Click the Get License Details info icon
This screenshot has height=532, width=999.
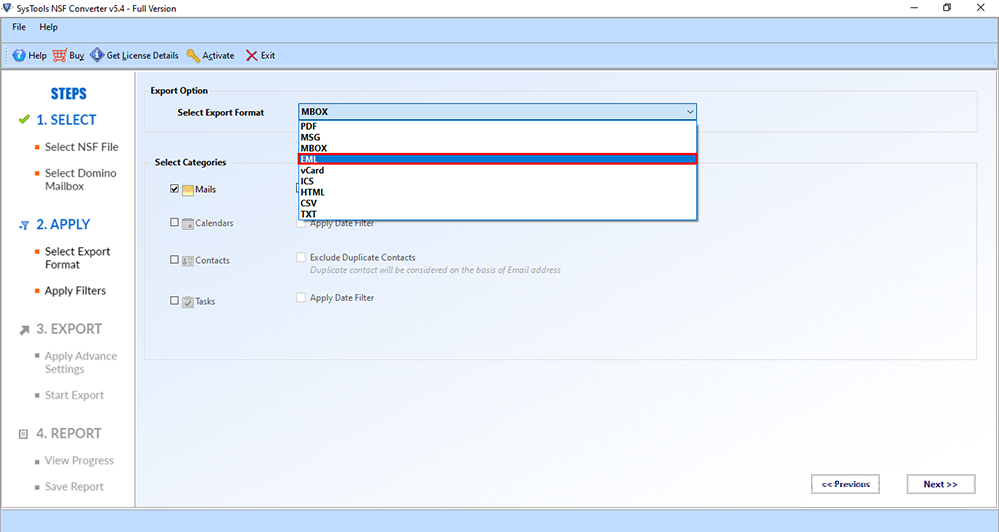point(97,55)
